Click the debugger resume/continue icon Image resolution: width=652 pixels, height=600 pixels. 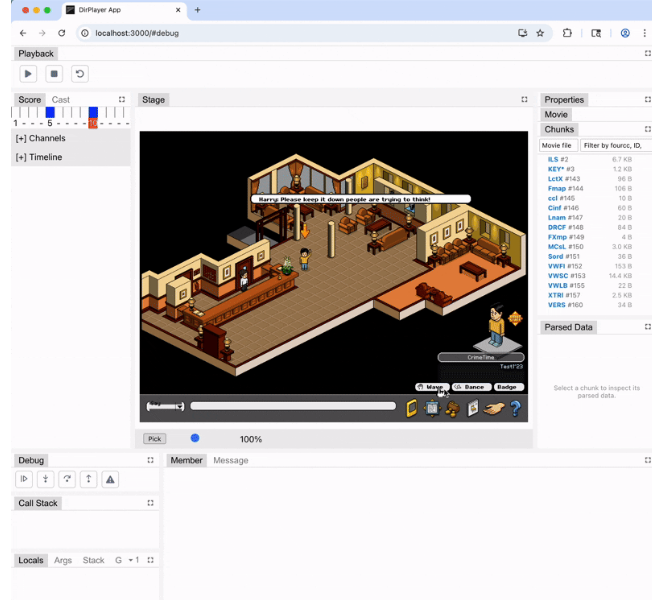pyautogui.click(x=24, y=479)
